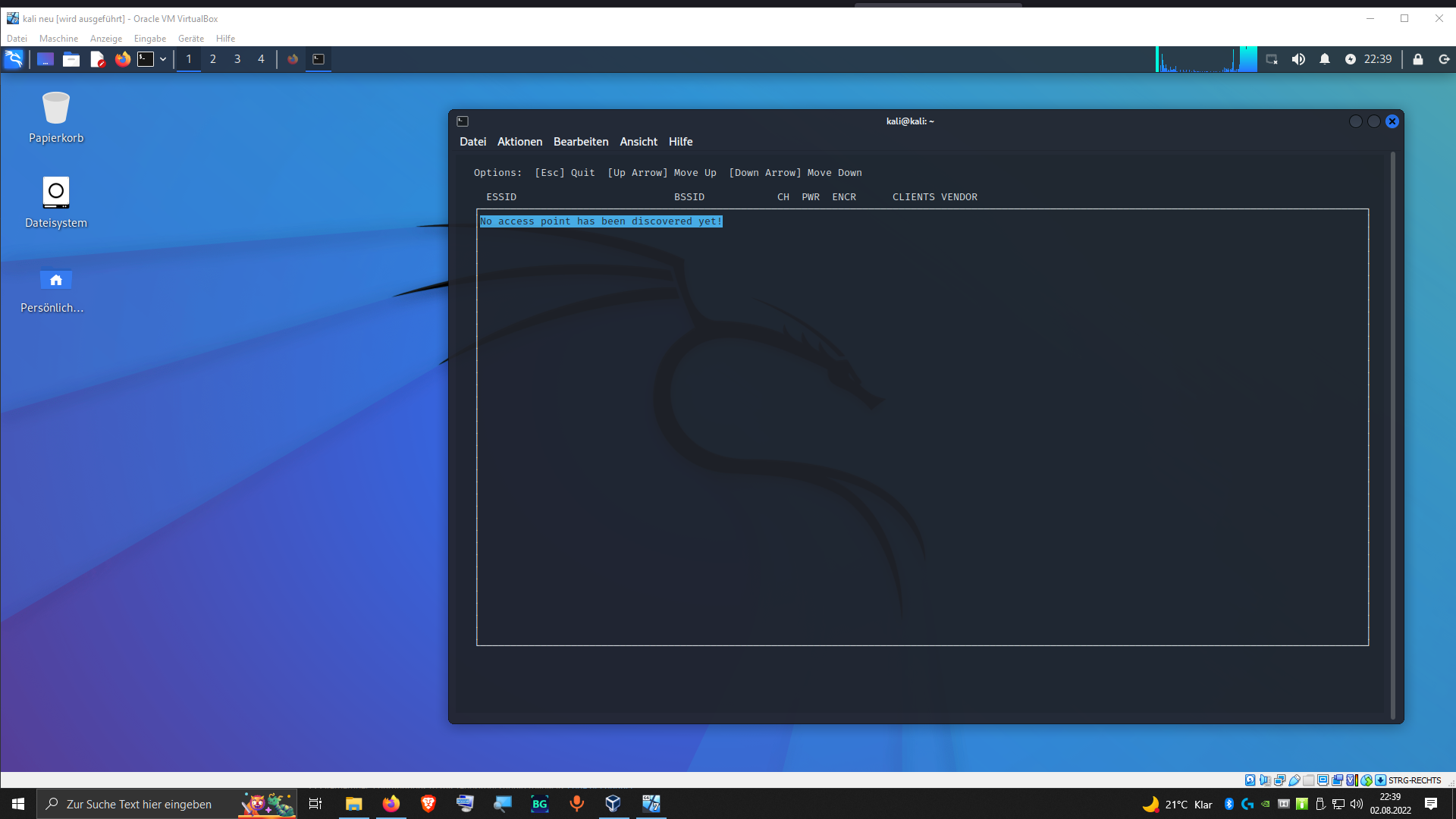Open the terminal launcher dropdown arrow
This screenshot has width=1456, height=819.
(x=163, y=59)
